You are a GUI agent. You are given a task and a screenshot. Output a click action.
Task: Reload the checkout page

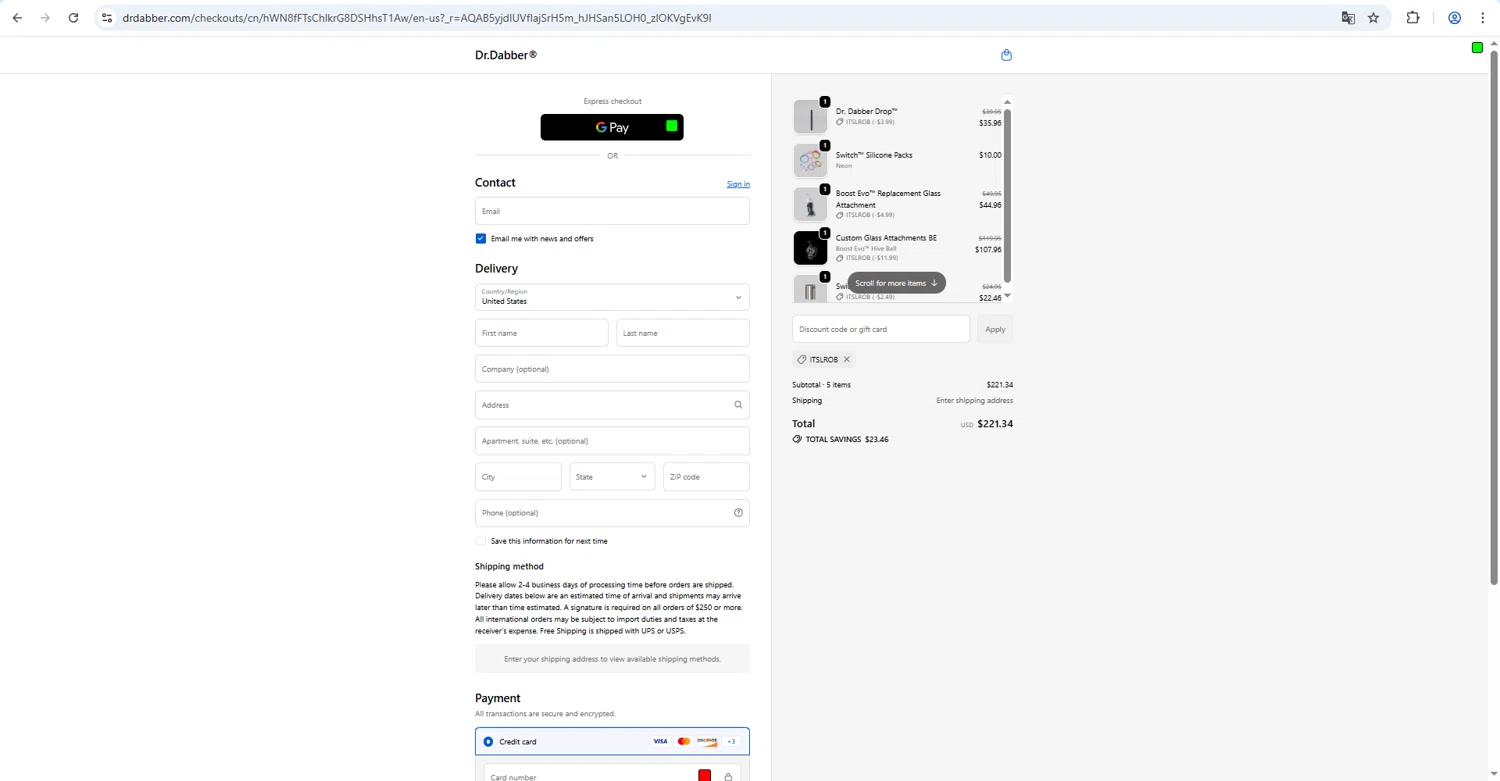point(73,18)
